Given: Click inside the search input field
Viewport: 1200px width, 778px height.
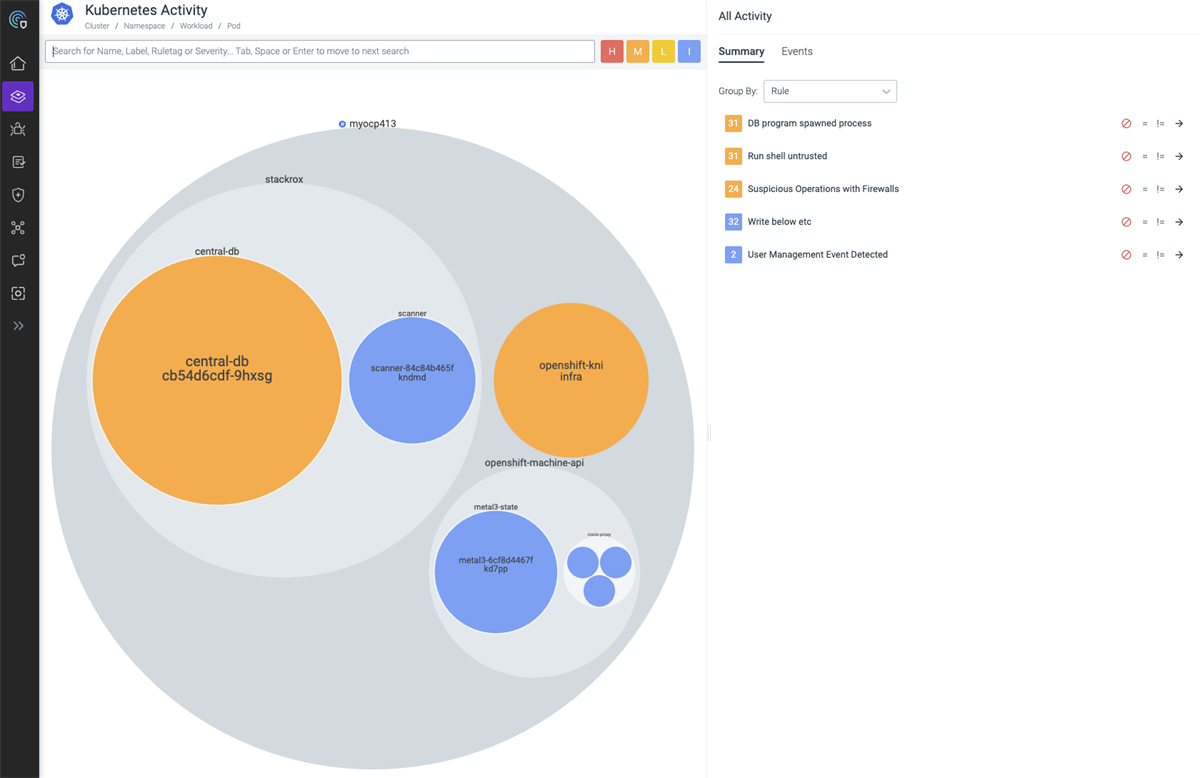Looking at the screenshot, I should 320,51.
